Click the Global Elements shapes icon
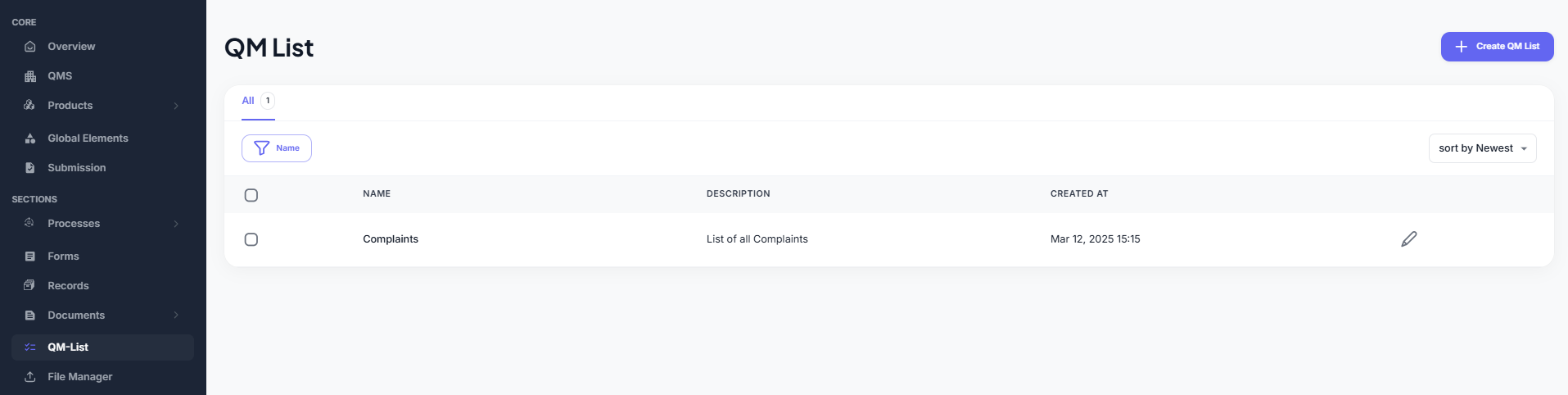Viewport: 1568px width, 395px height. tap(30, 138)
